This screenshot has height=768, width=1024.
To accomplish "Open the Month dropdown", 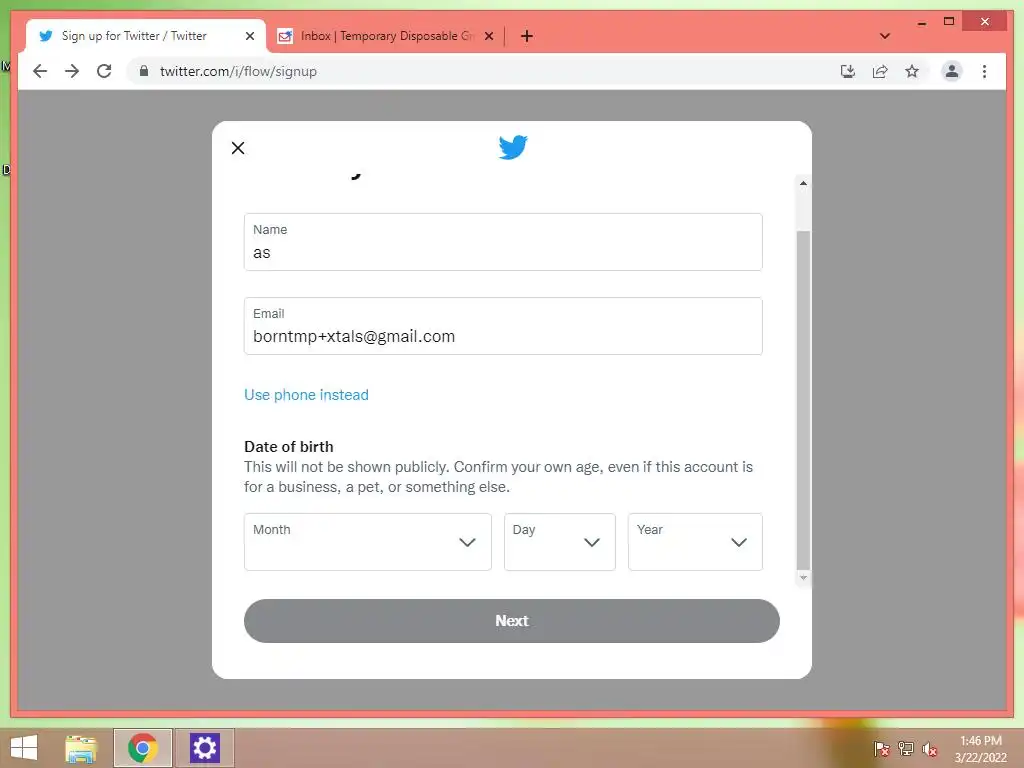I will (x=368, y=541).
